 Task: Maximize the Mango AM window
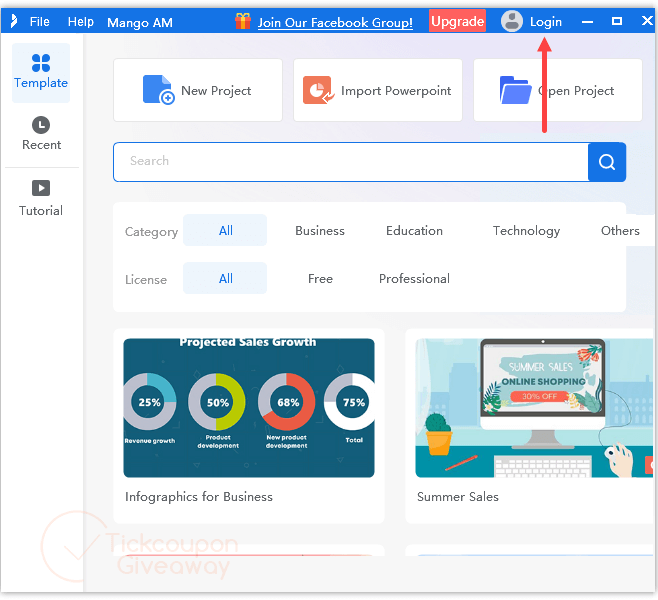pos(617,21)
